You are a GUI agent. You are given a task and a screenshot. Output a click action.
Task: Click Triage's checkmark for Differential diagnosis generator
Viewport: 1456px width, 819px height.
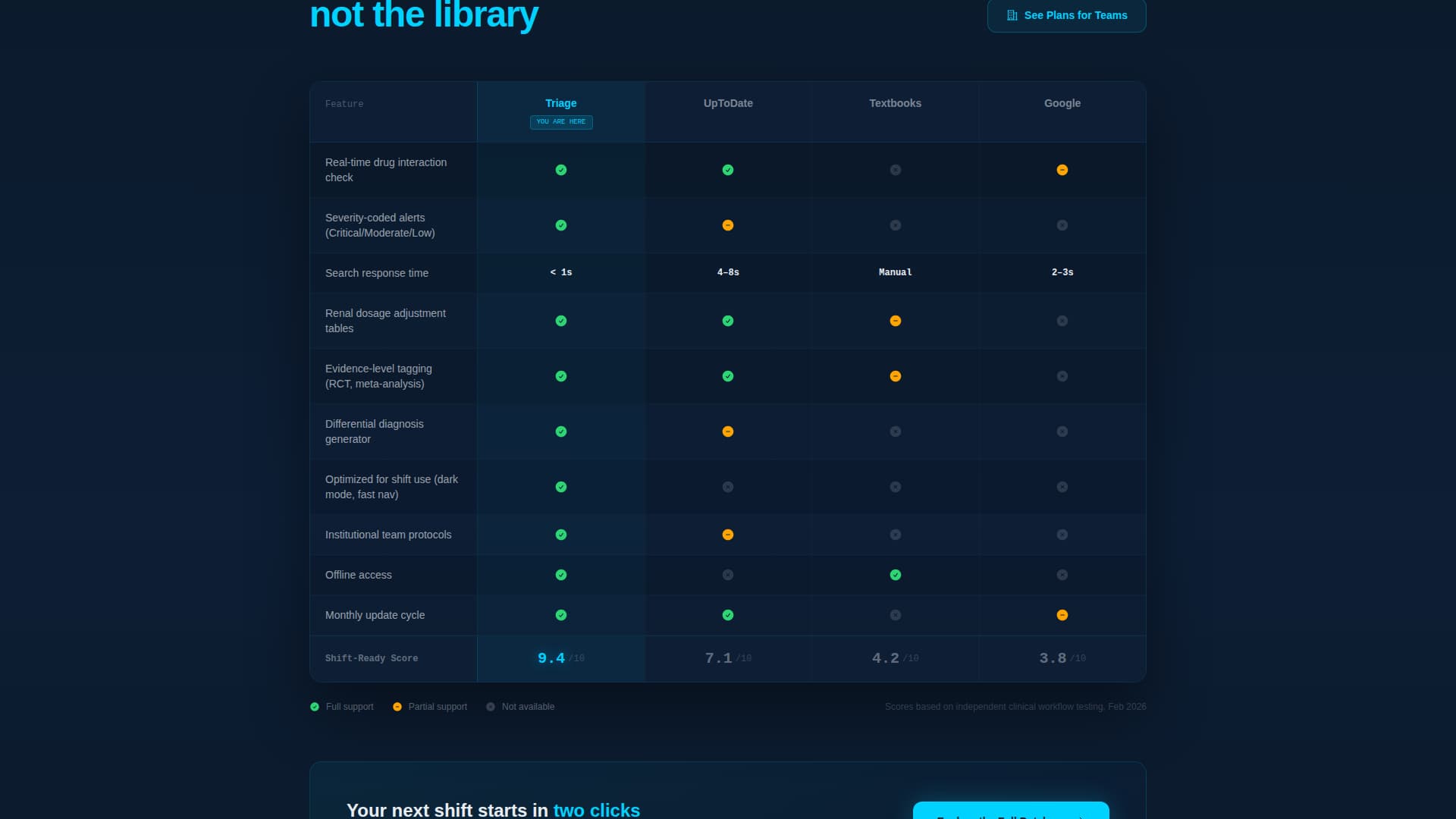(x=561, y=431)
